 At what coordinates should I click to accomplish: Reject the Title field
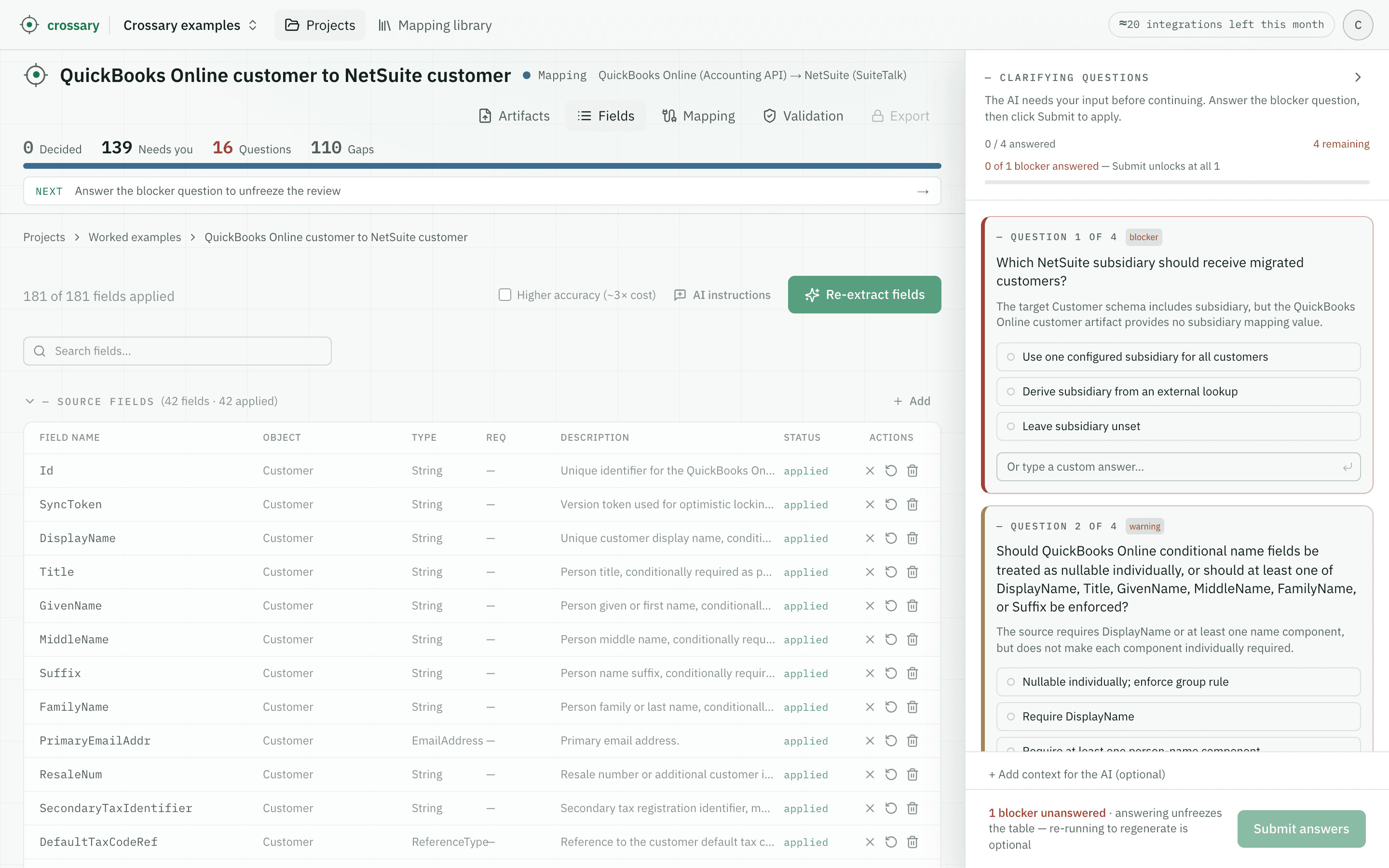870,572
